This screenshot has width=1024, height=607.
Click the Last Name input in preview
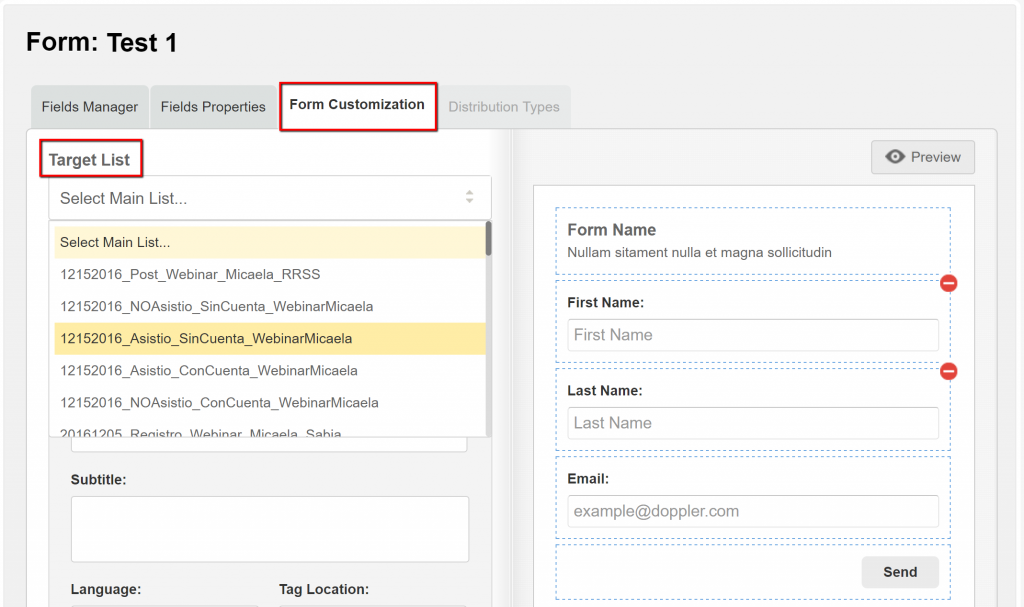tap(752, 423)
